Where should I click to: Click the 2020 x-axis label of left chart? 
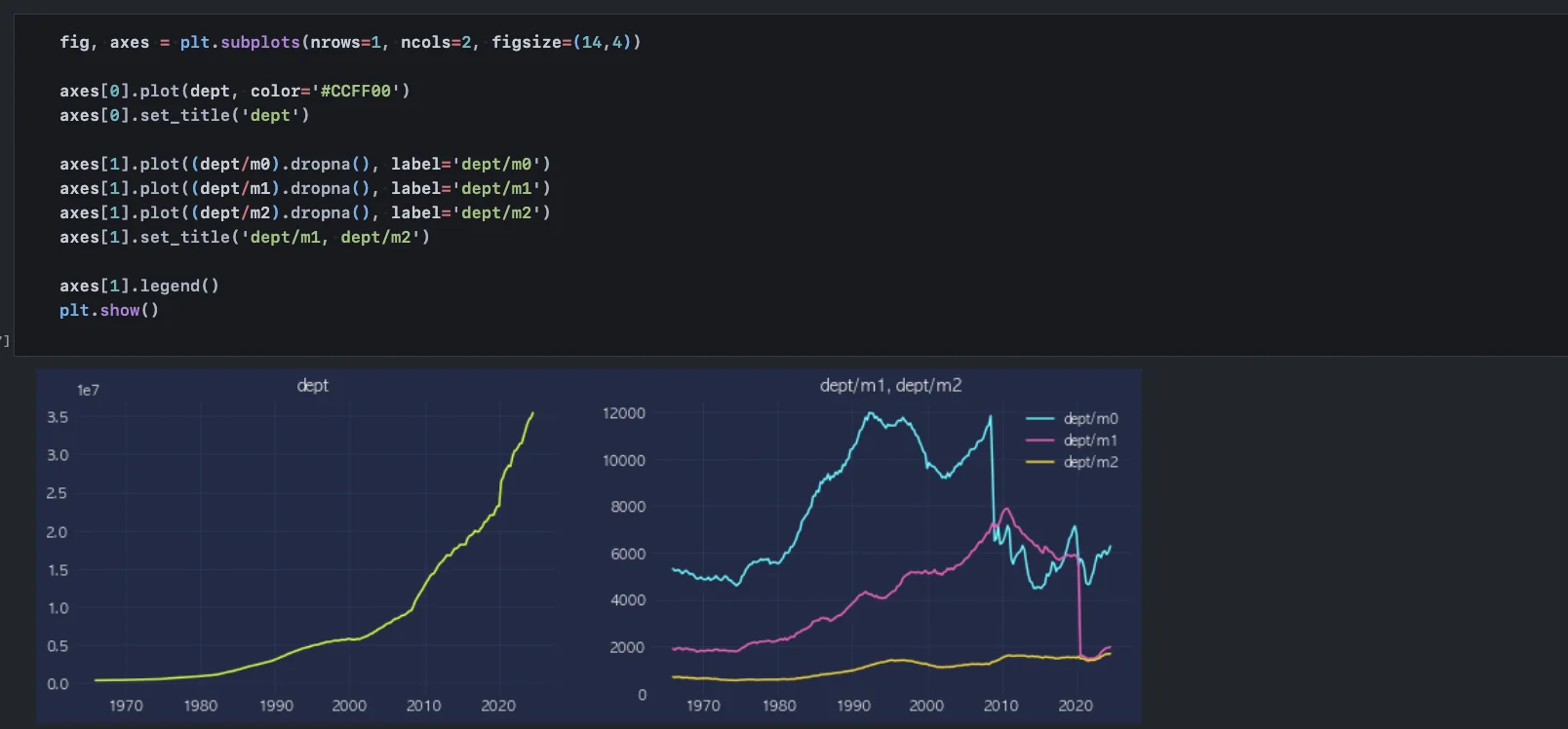click(x=498, y=706)
